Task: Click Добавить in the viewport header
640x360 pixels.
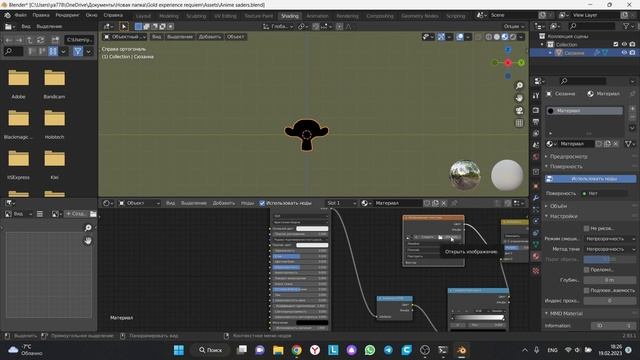Action: [x=210, y=37]
